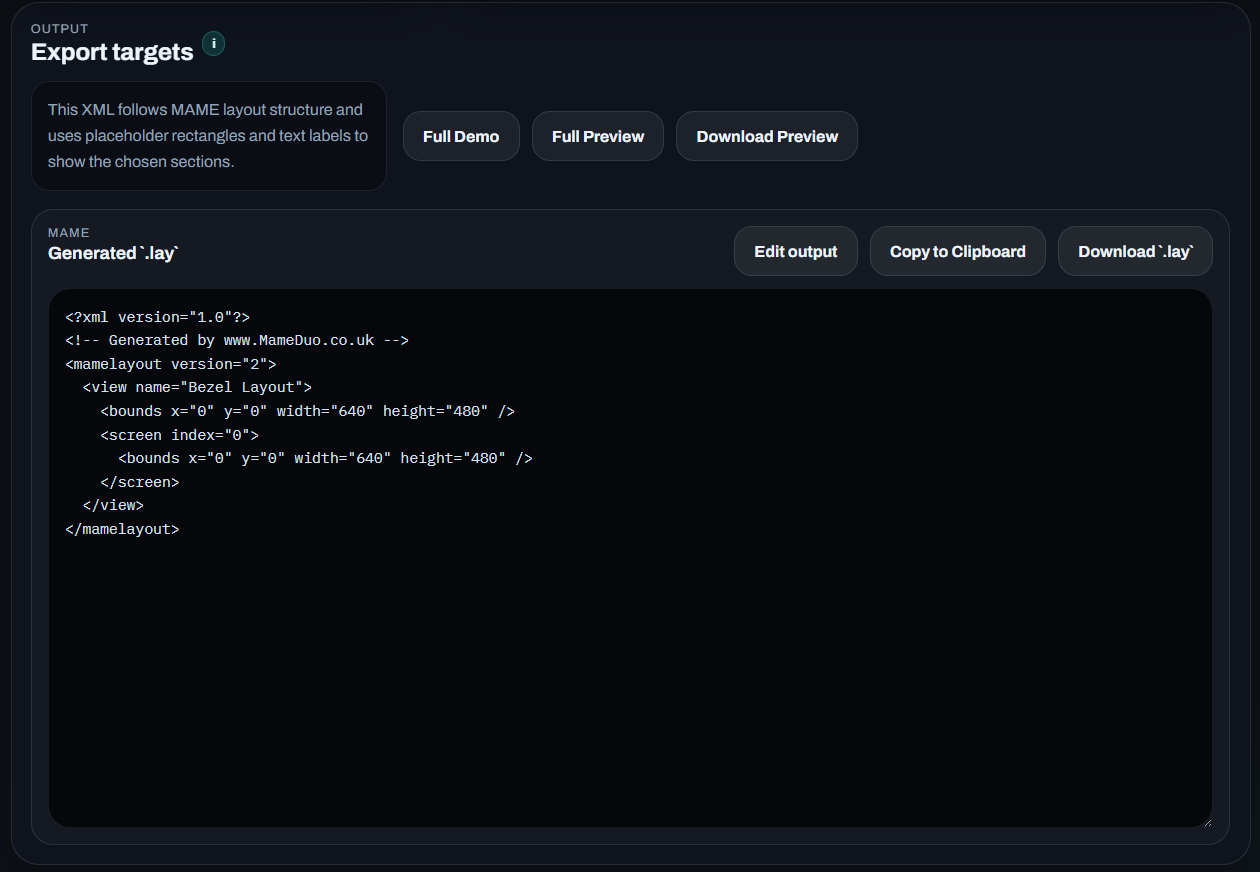Click the closing </screen> tag

tap(140, 482)
